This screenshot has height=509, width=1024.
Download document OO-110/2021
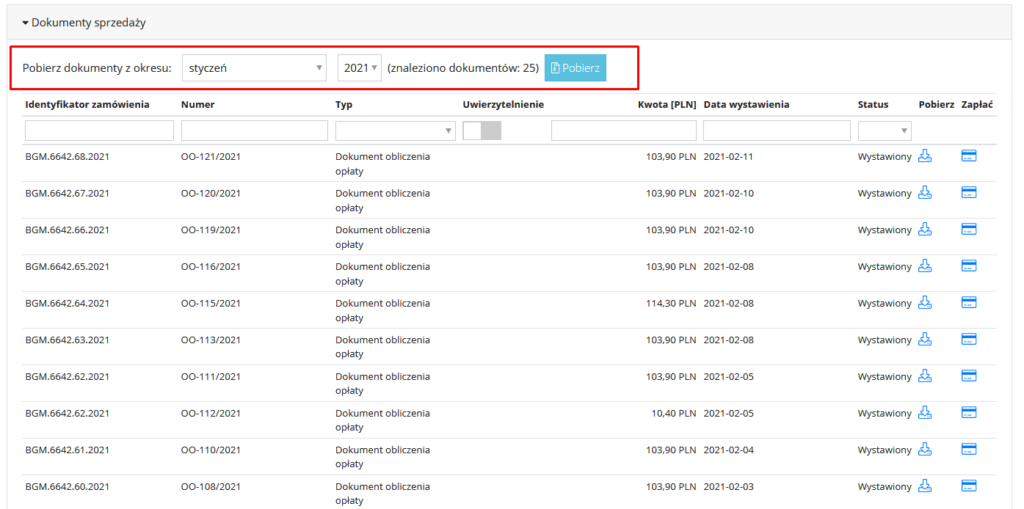click(925, 449)
